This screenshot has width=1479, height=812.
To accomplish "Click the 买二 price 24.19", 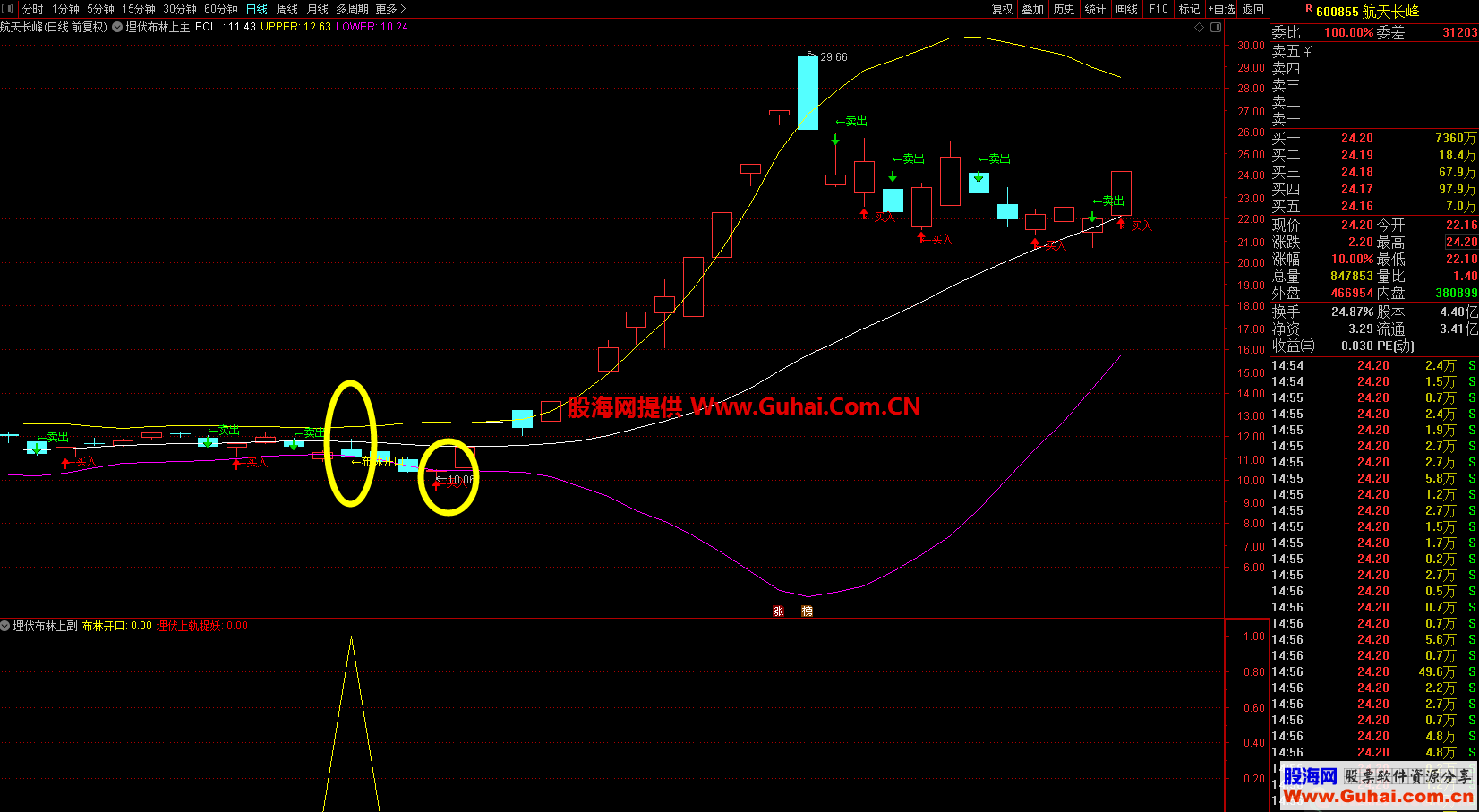I will pyautogui.click(x=1357, y=155).
